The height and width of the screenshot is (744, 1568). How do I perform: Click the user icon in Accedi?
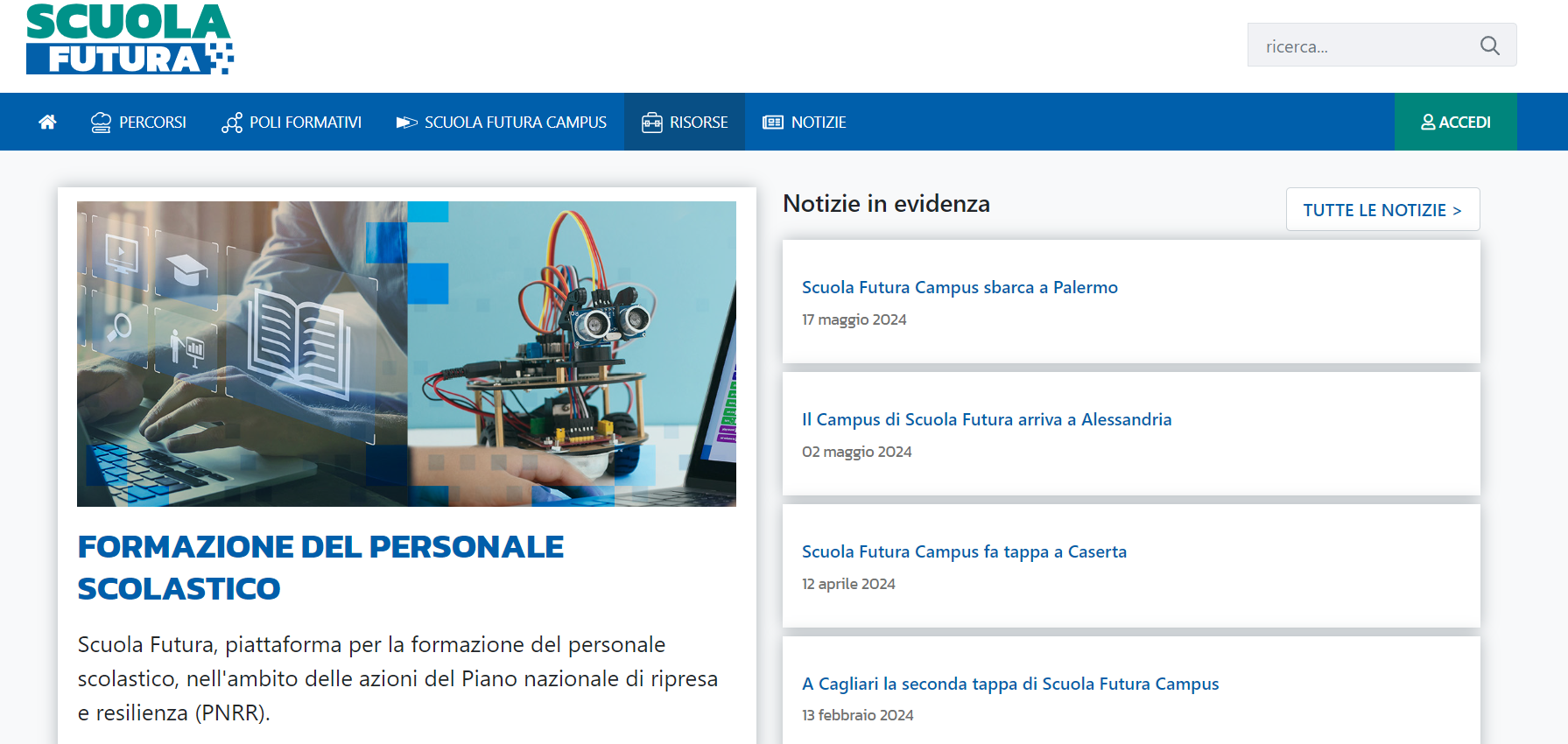pyautogui.click(x=1428, y=122)
